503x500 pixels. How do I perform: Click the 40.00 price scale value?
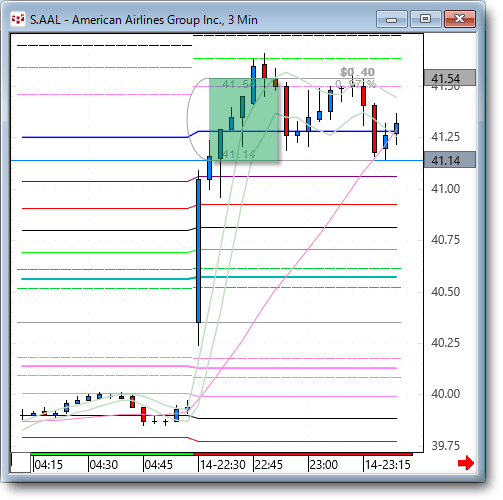[x=445, y=394]
